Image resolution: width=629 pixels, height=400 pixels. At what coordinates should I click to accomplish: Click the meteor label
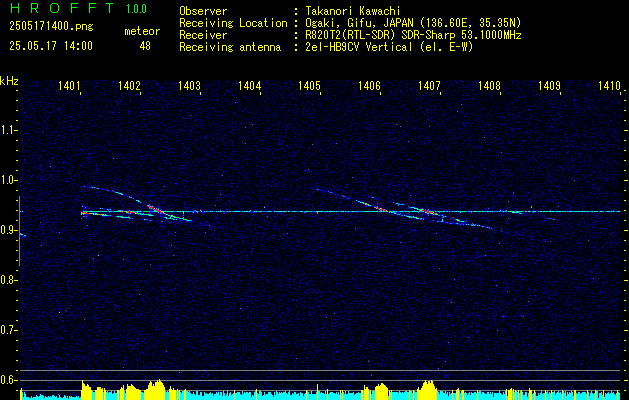coord(142,31)
